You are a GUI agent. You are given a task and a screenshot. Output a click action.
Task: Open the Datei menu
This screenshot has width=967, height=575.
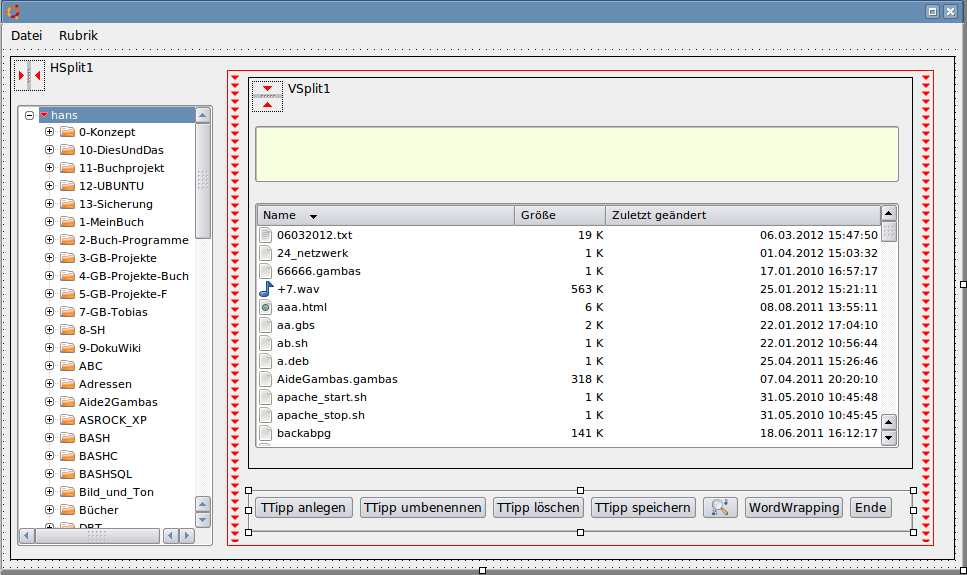[x=27, y=35]
